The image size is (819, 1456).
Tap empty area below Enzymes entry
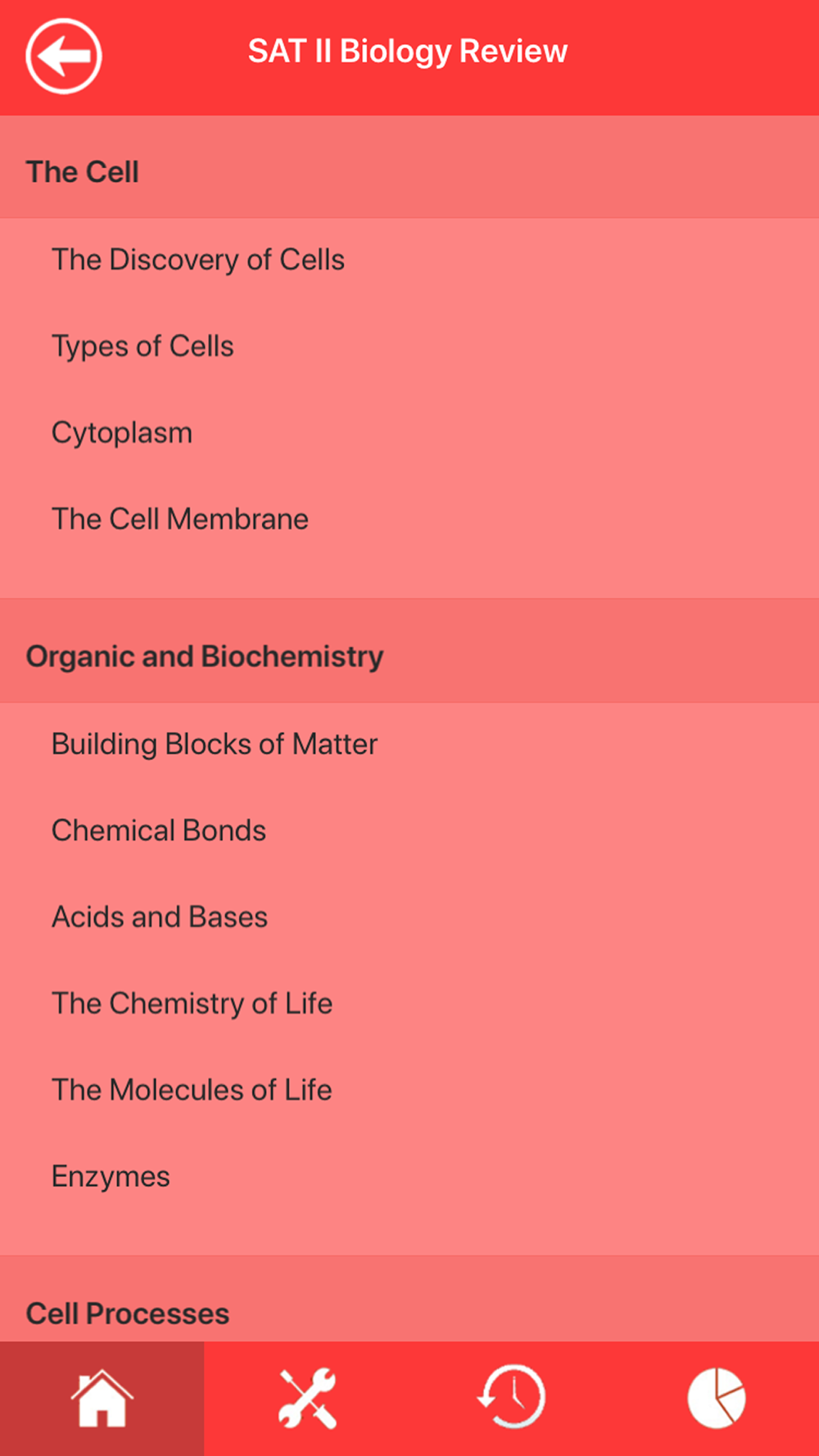[409, 1237]
